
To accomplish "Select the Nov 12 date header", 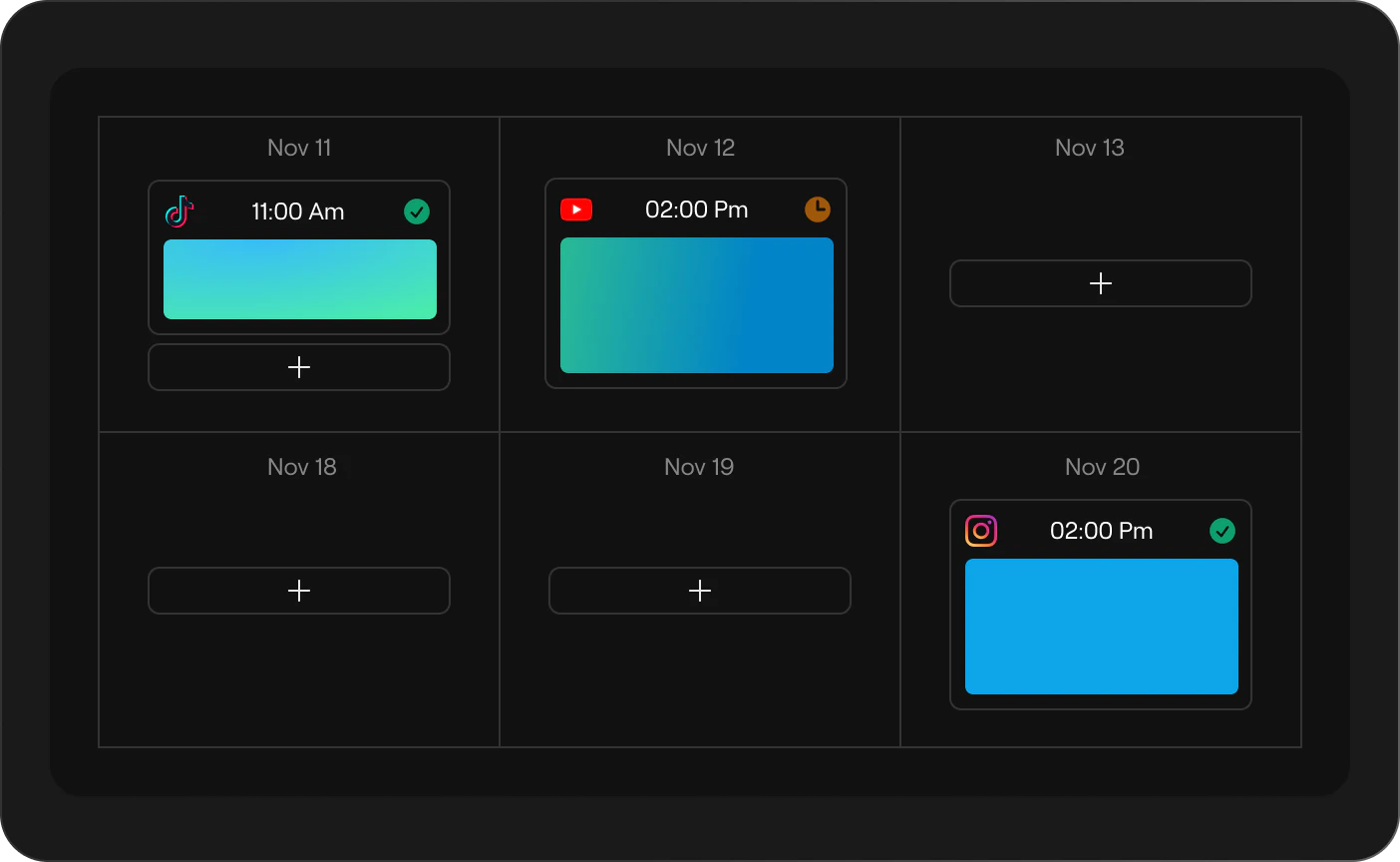I will tap(700, 148).
